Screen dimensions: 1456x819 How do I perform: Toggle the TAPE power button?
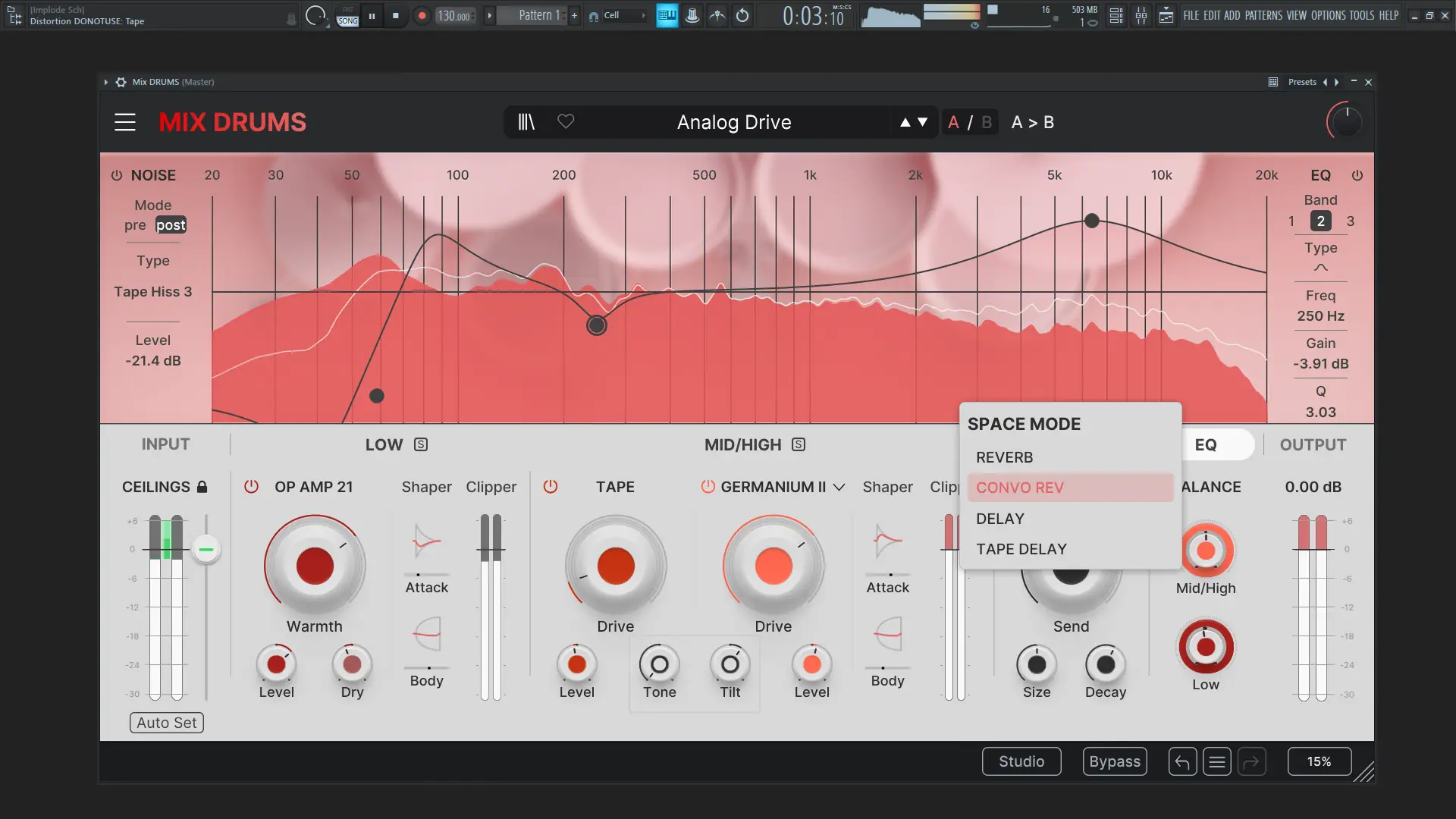pyautogui.click(x=551, y=487)
